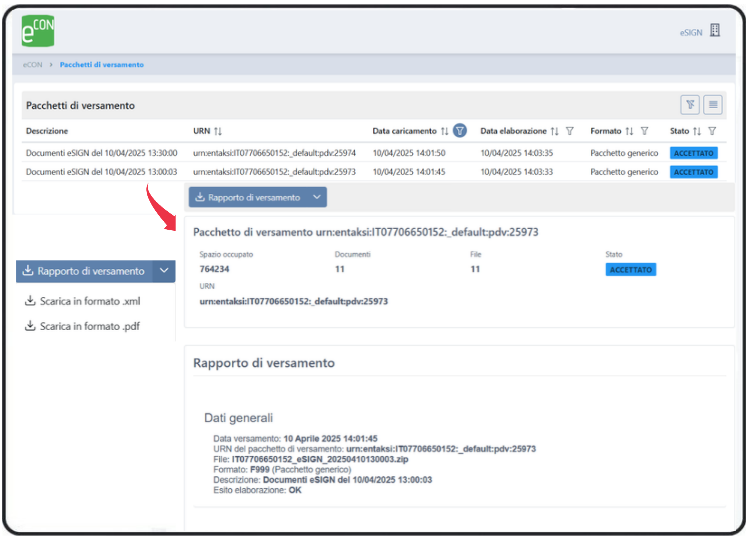Open active filter on Data caricamento
This screenshot has height=540, width=748.
(x=460, y=131)
